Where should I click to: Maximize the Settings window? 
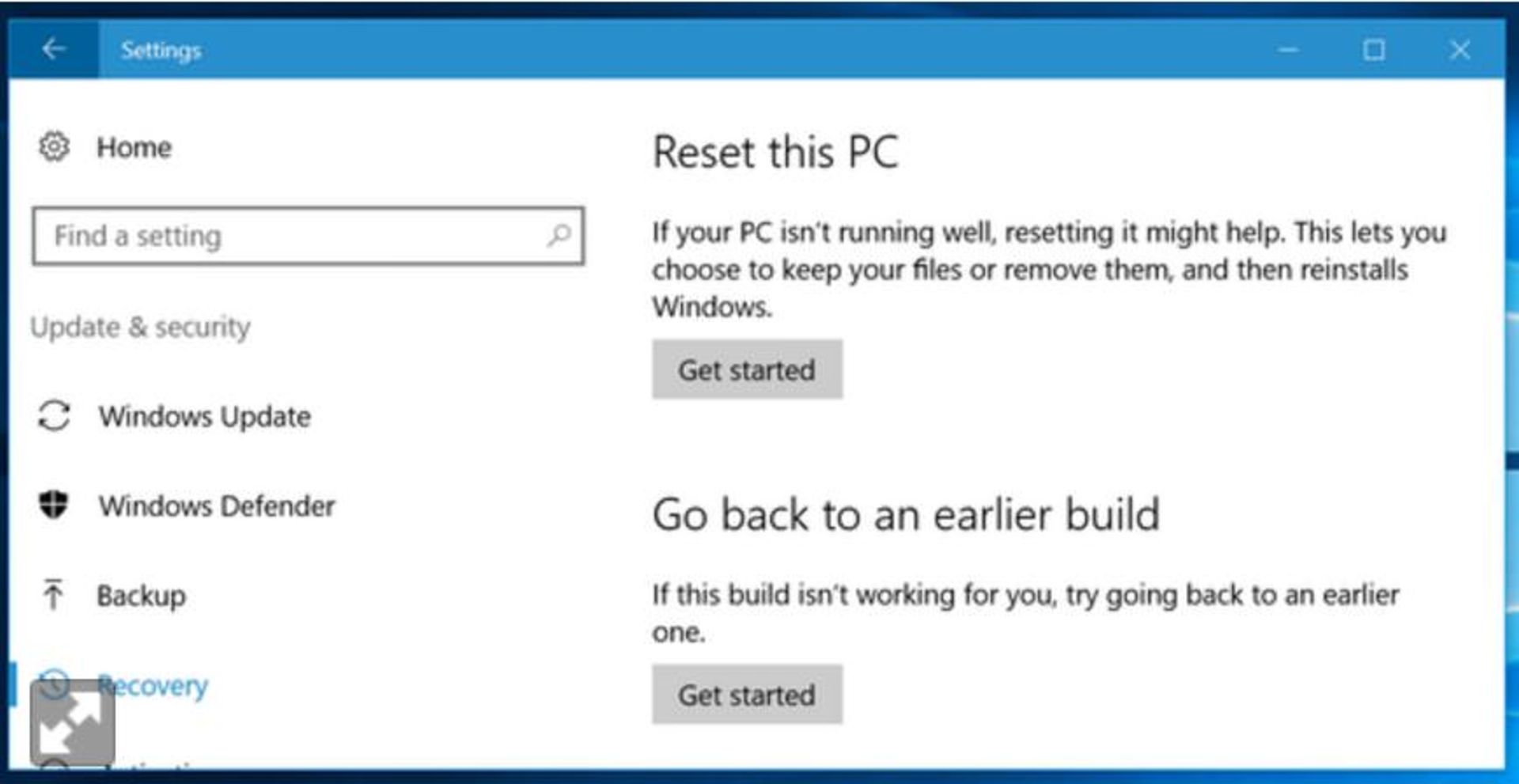(x=1374, y=50)
